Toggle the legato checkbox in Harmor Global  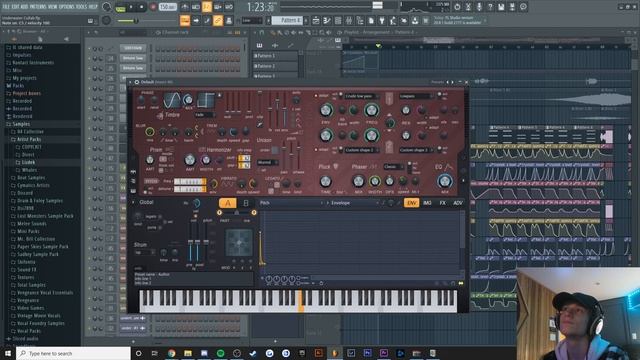pos(160,217)
